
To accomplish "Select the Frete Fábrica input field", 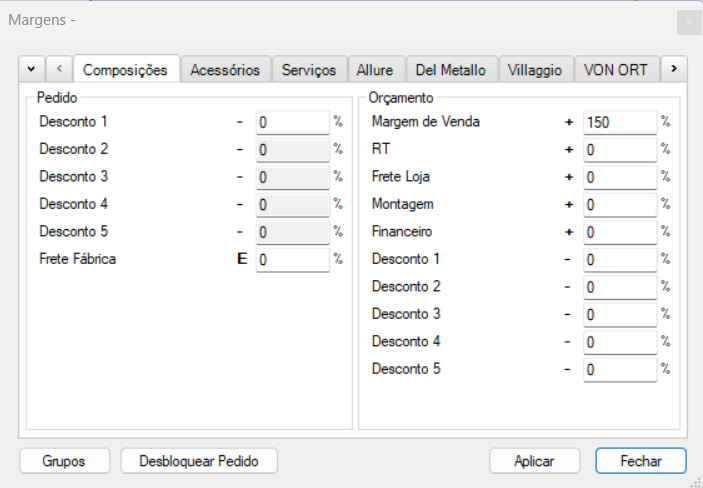I will [x=292, y=259].
